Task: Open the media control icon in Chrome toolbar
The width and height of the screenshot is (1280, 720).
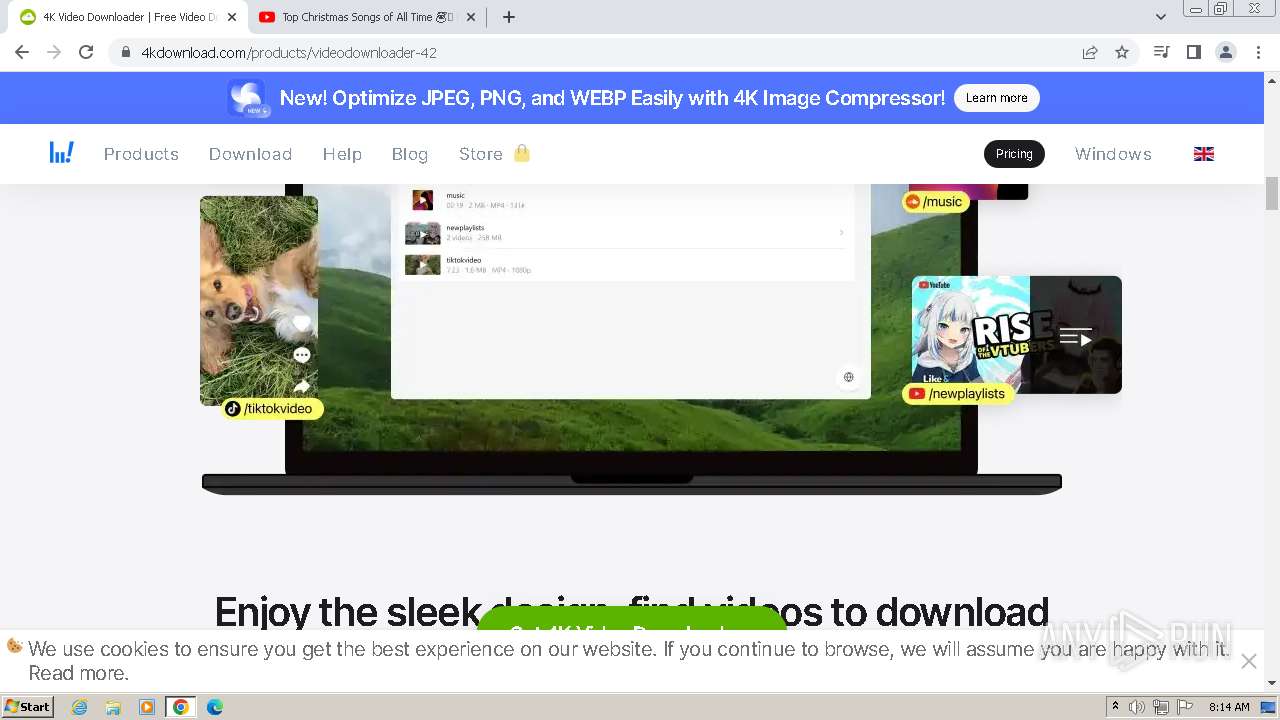Action: [1161, 52]
